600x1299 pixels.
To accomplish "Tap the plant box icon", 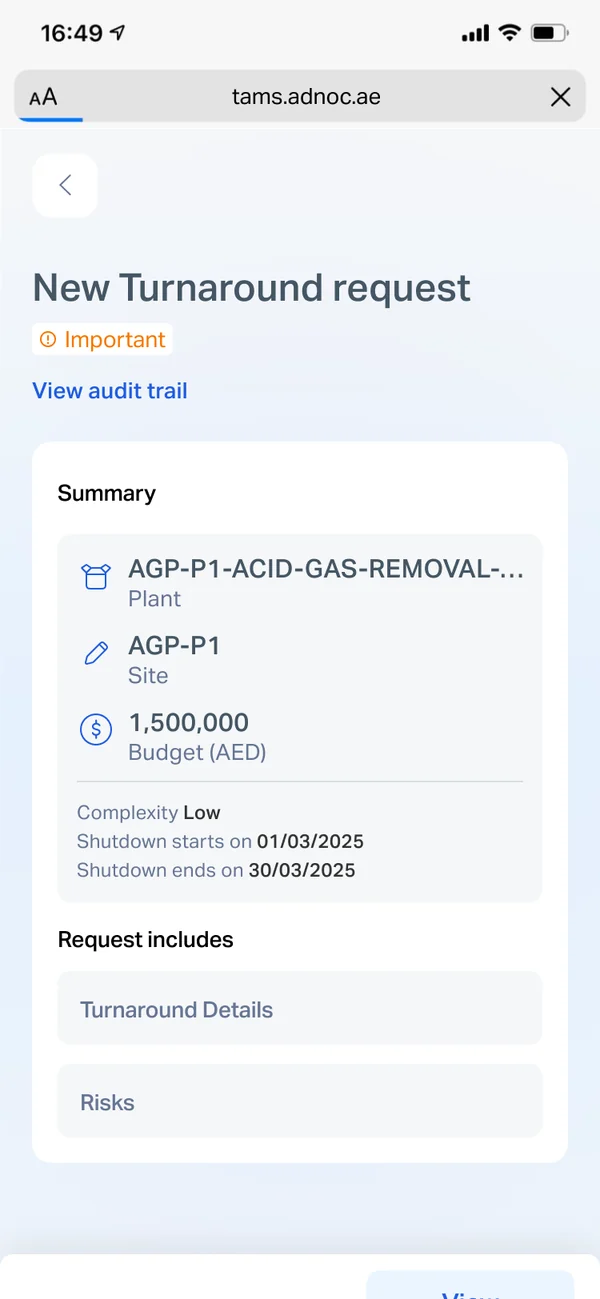I will click(95, 577).
